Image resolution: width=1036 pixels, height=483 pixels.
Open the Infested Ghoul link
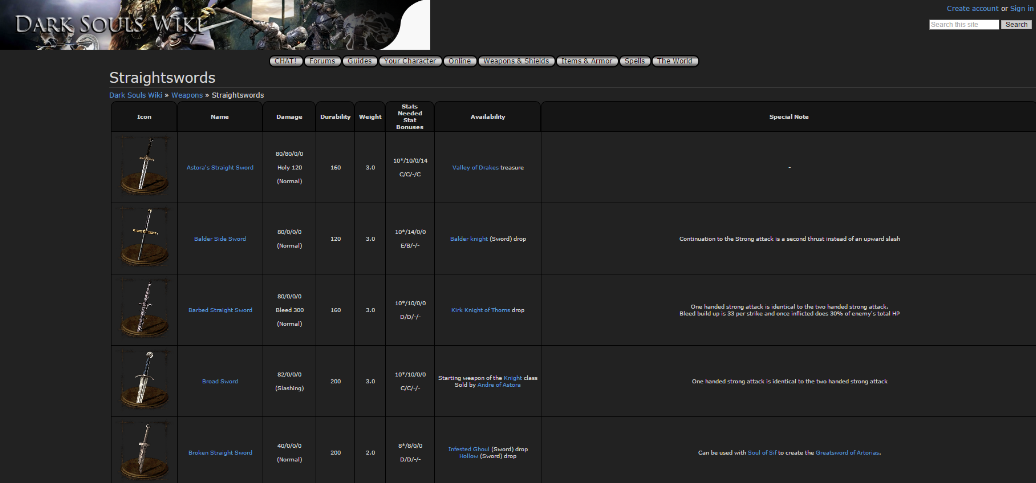tap(469, 449)
